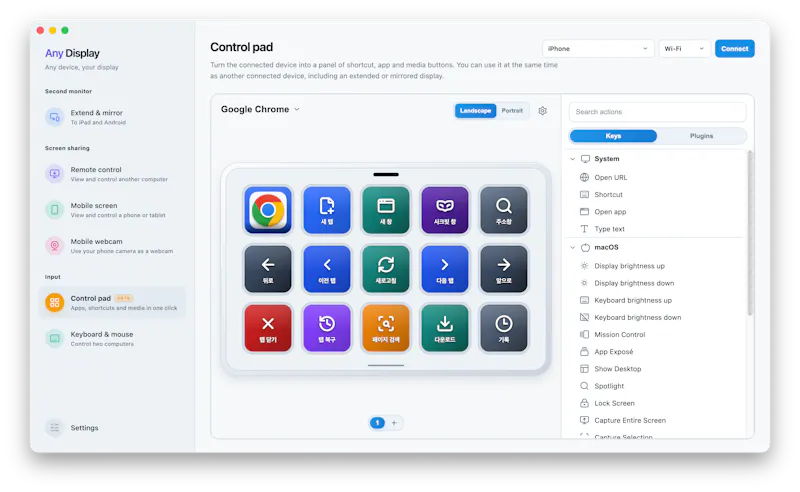The width and height of the screenshot is (800, 492).
Task: Click the download (다운로드) key
Action: pyautogui.click(x=445, y=328)
